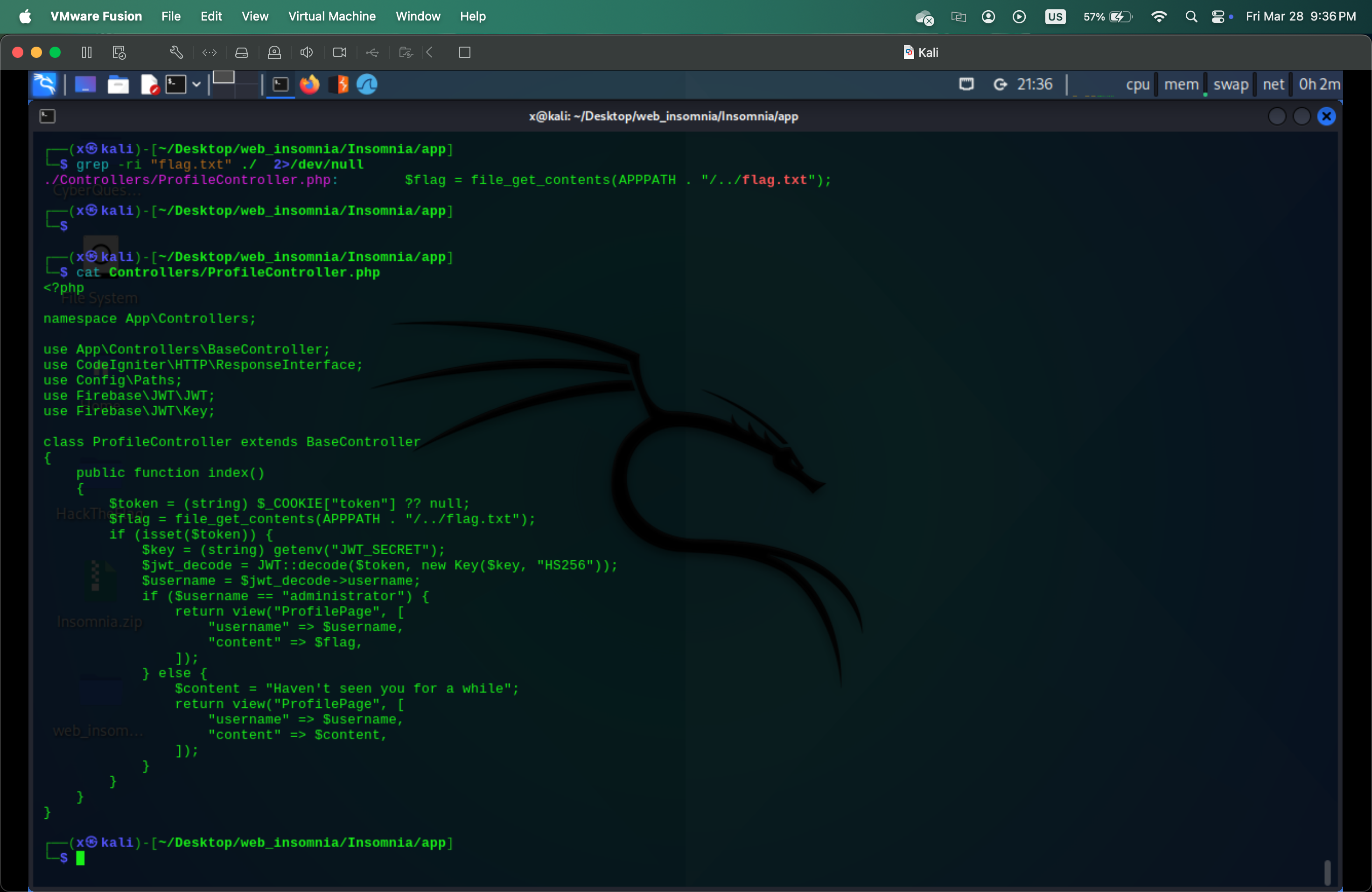This screenshot has height=892, width=1372.
Task: Click the Kali panel network ethernet icon
Action: tap(967, 84)
